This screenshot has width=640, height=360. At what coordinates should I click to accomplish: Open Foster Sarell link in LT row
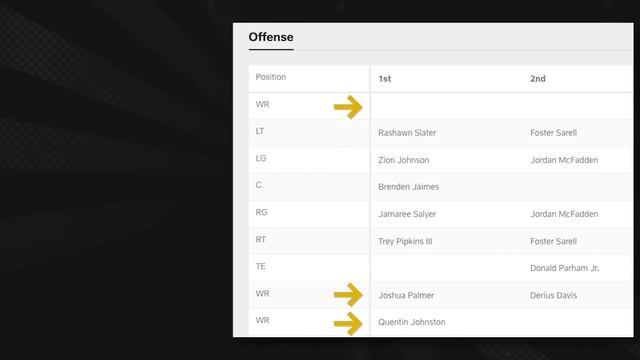553,133
